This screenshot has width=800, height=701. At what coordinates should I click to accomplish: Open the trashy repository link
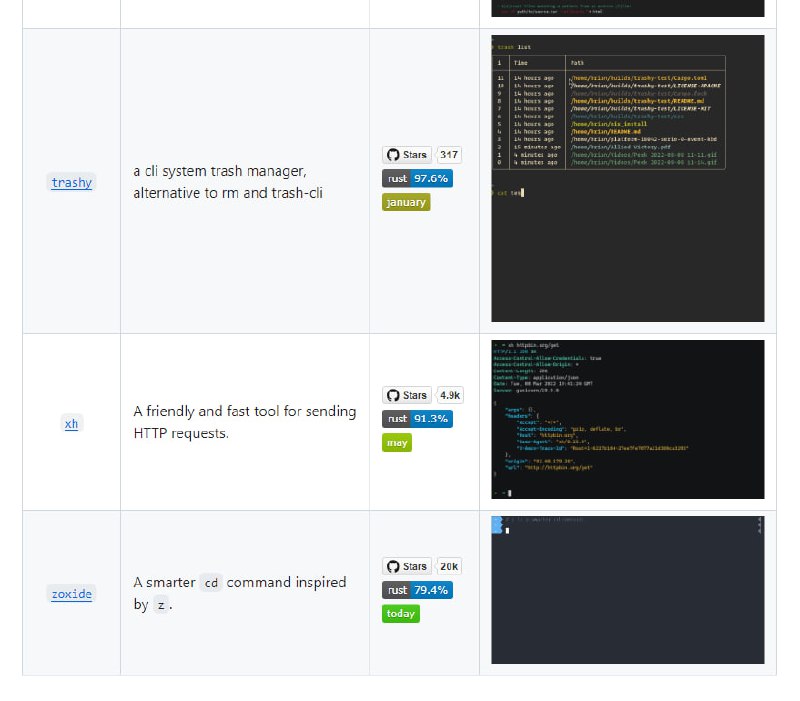71,182
